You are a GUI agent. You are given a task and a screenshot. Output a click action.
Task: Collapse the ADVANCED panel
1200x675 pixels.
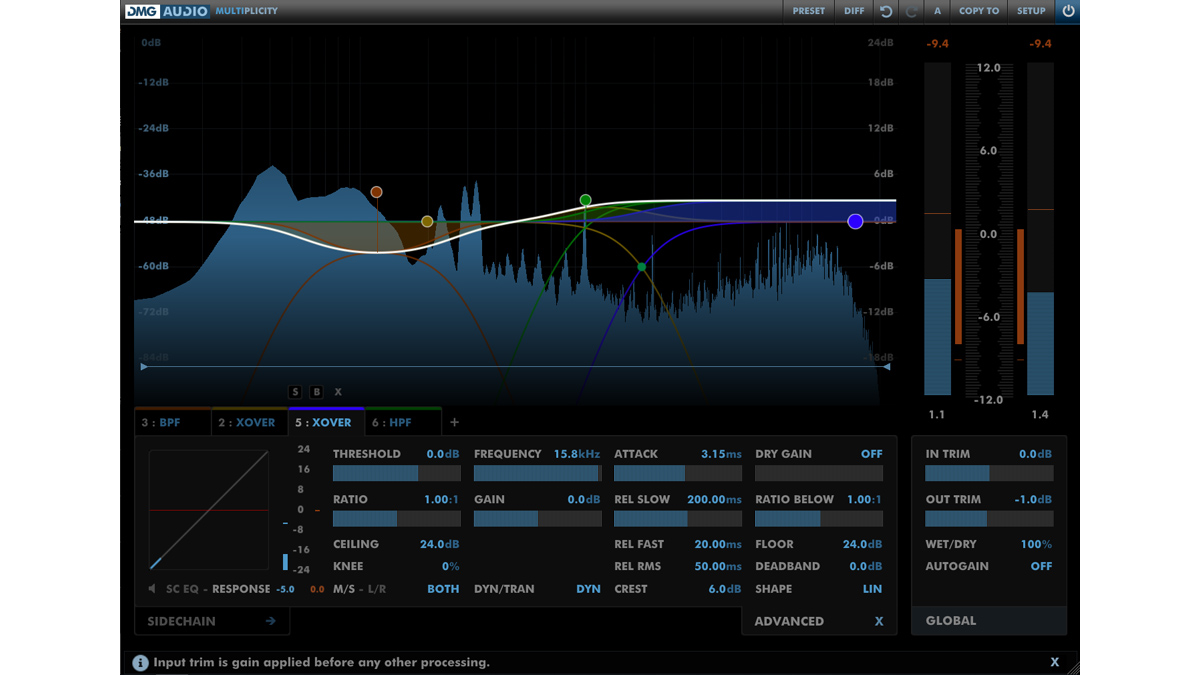878,621
